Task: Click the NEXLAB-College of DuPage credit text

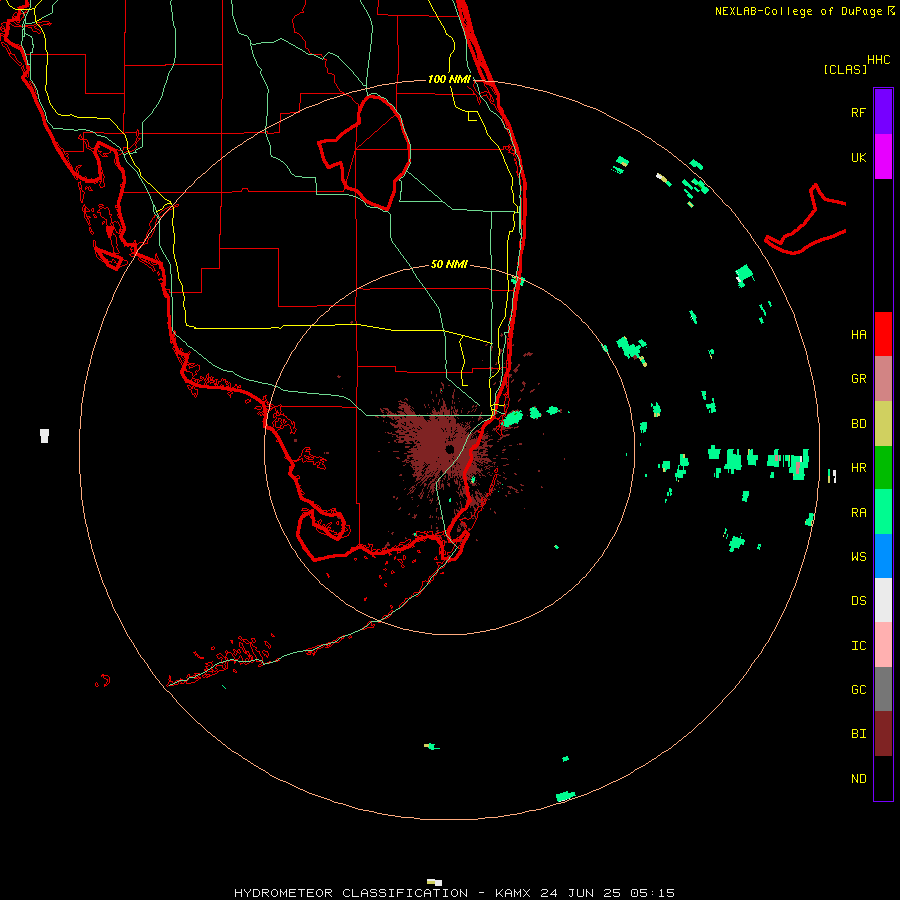Action: (x=800, y=11)
